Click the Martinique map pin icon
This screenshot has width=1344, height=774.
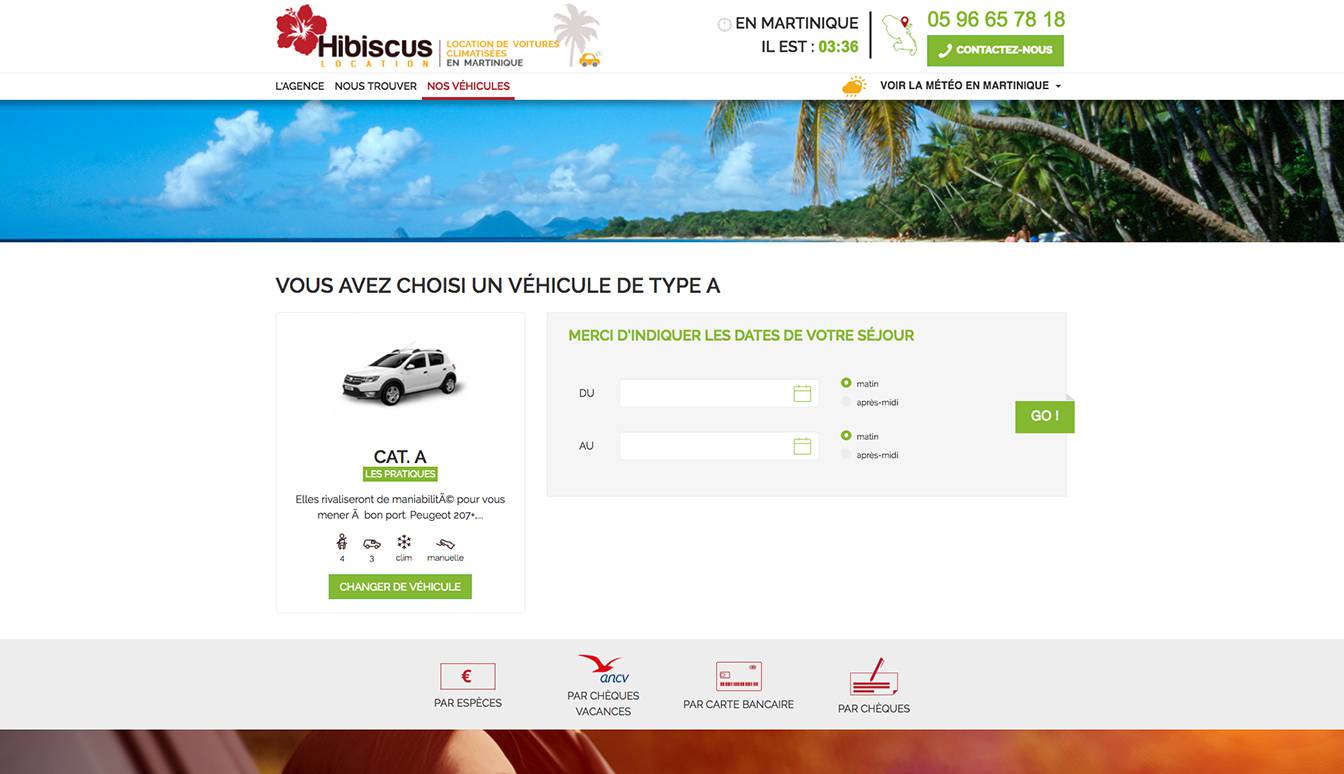(x=899, y=34)
